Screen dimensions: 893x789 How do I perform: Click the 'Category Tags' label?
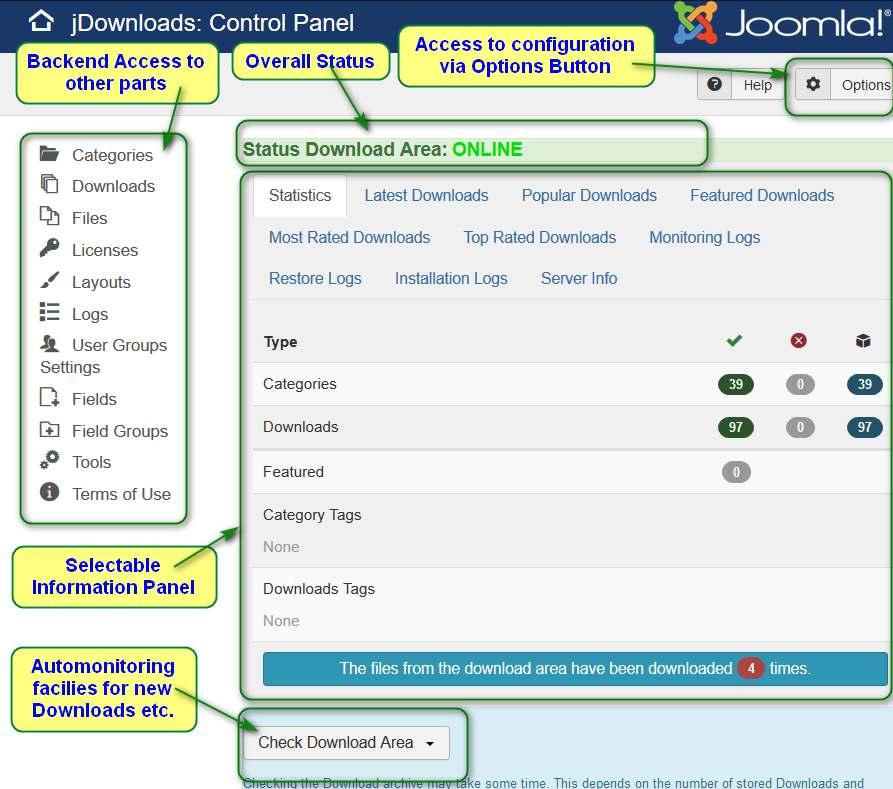click(312, 515)
